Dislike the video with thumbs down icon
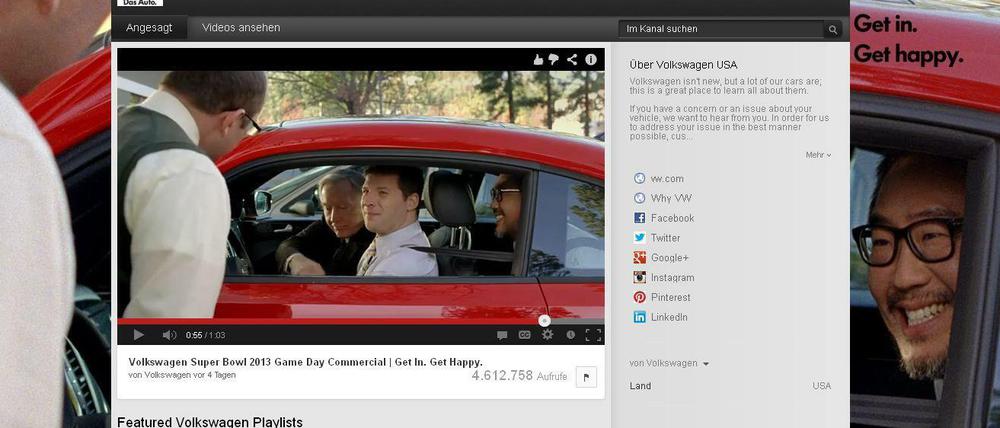 tap(554, 59)
